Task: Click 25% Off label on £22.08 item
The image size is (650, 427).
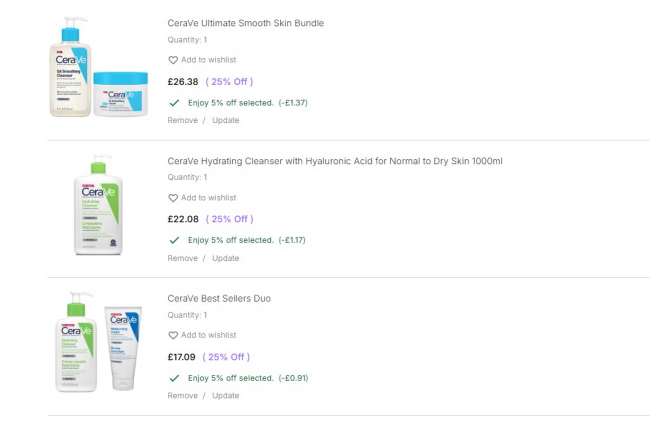Action: (229, 219)
